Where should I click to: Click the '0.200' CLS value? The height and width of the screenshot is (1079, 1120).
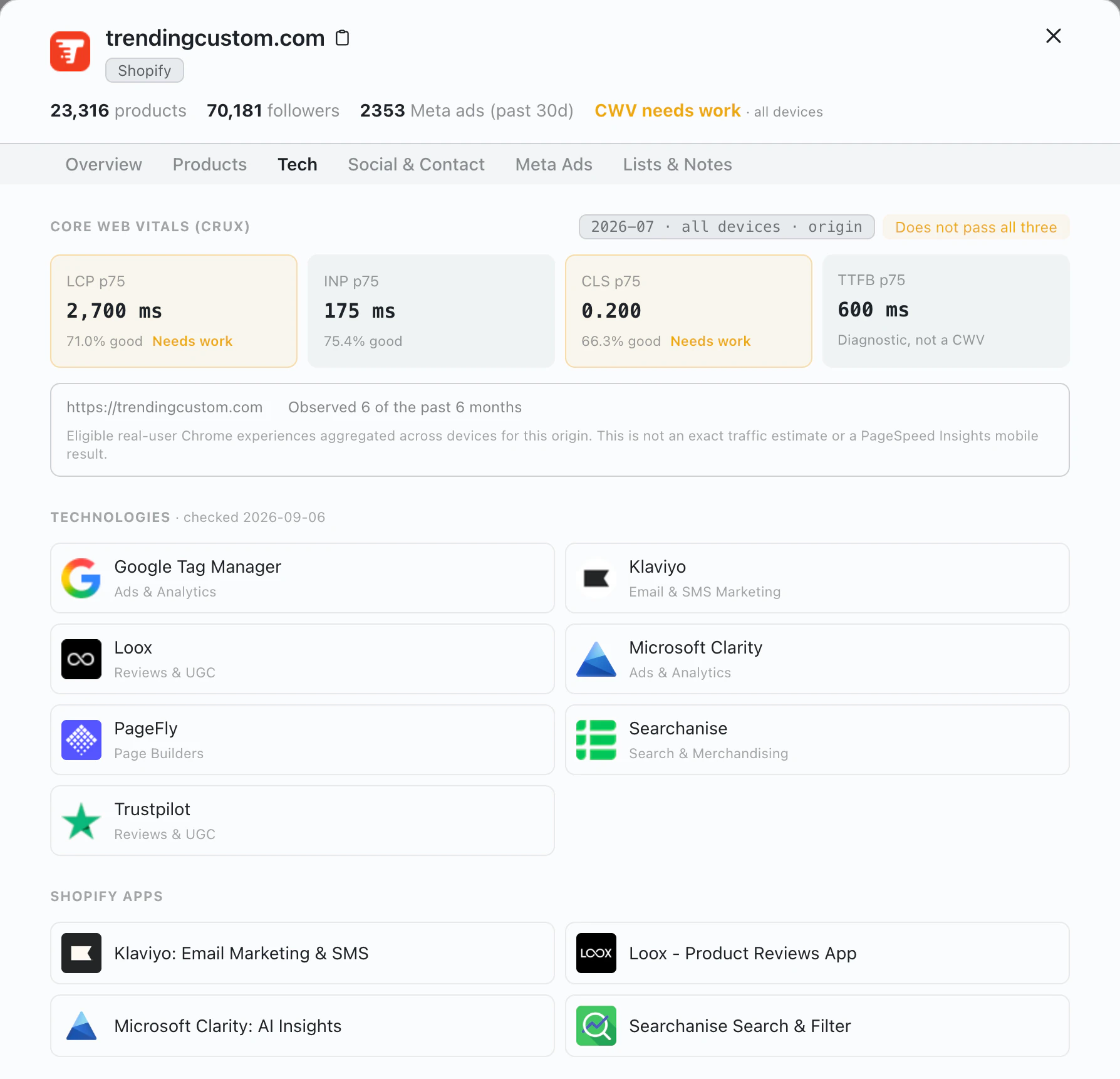tap(611, 311)
